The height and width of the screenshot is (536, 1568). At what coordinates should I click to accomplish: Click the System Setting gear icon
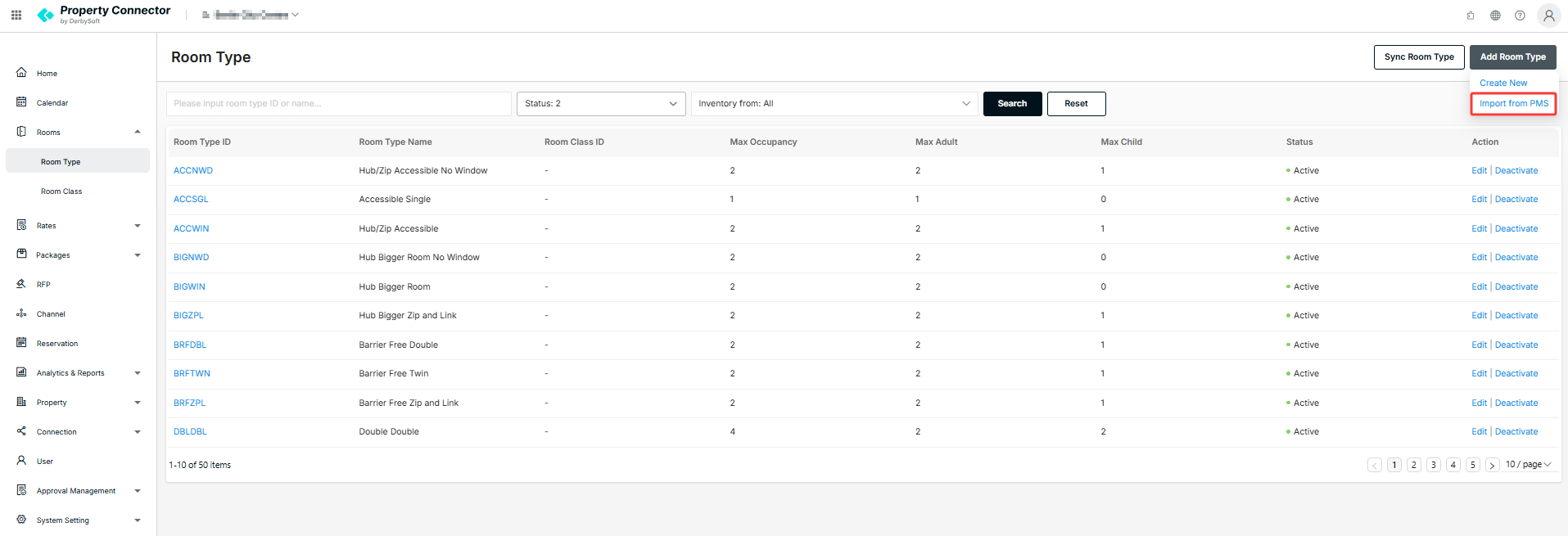tap(21, 520)
